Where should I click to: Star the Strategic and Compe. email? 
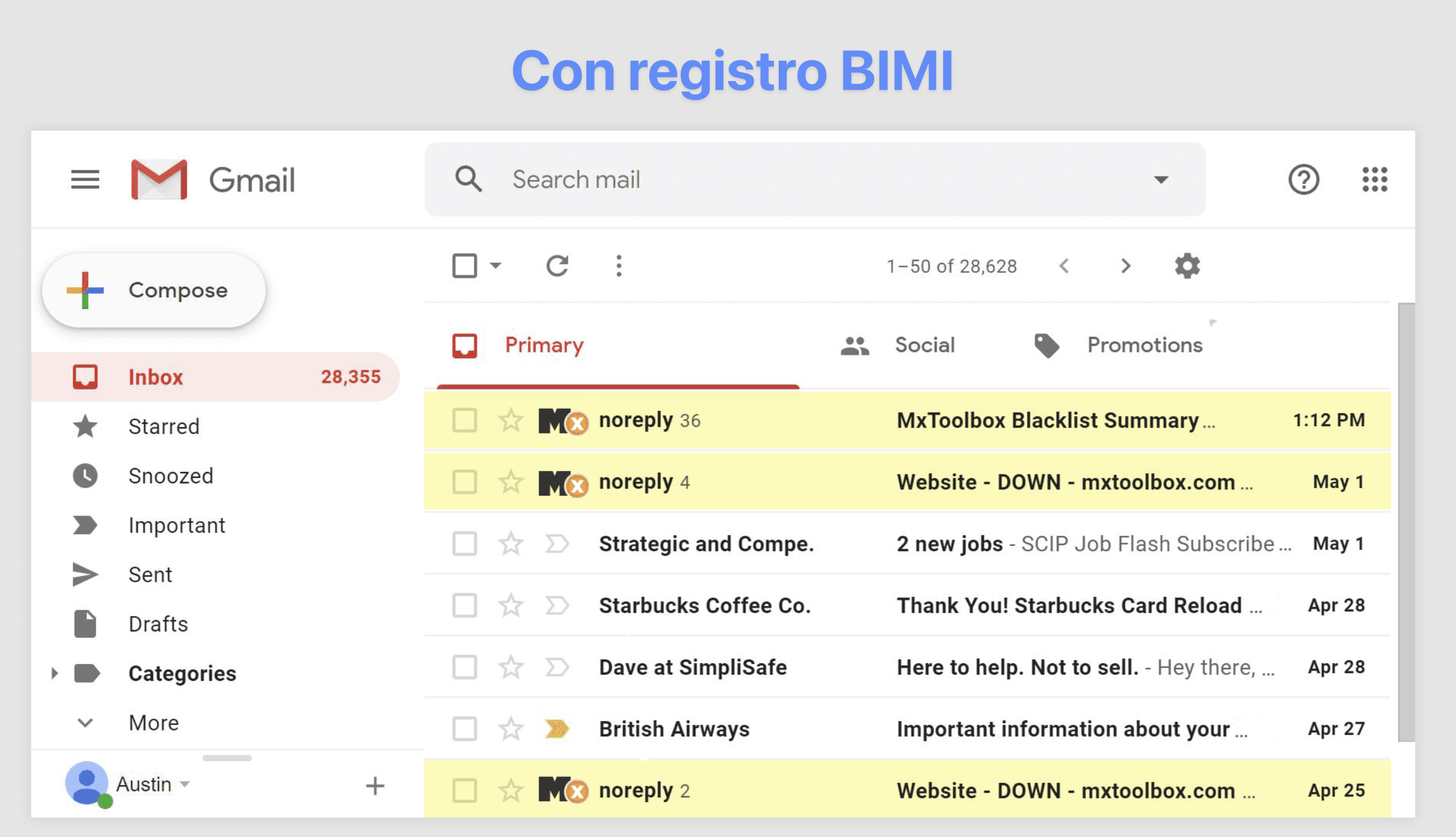point(511,543)
